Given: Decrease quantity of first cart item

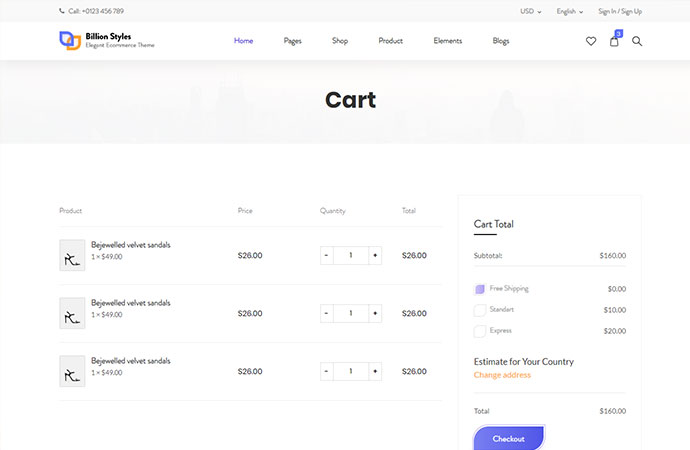Looking at the screenshot, I should pyautogui.click(x=327, y=255).
